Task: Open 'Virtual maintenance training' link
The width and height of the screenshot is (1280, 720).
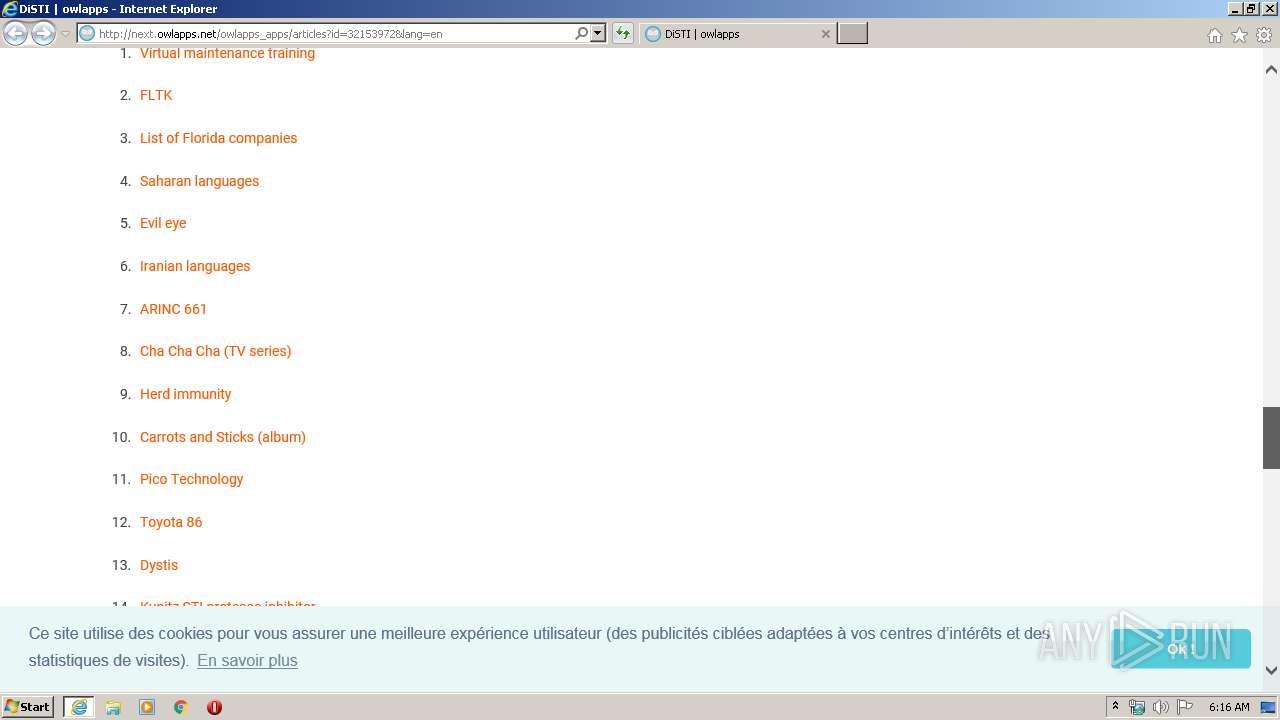Action: click(227, 53)
